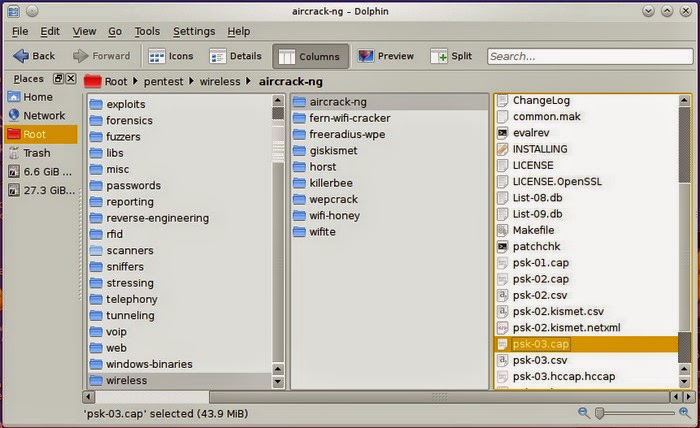Click pentest in the breadcrumb path

pyautogui.click(x=163, y=82)
